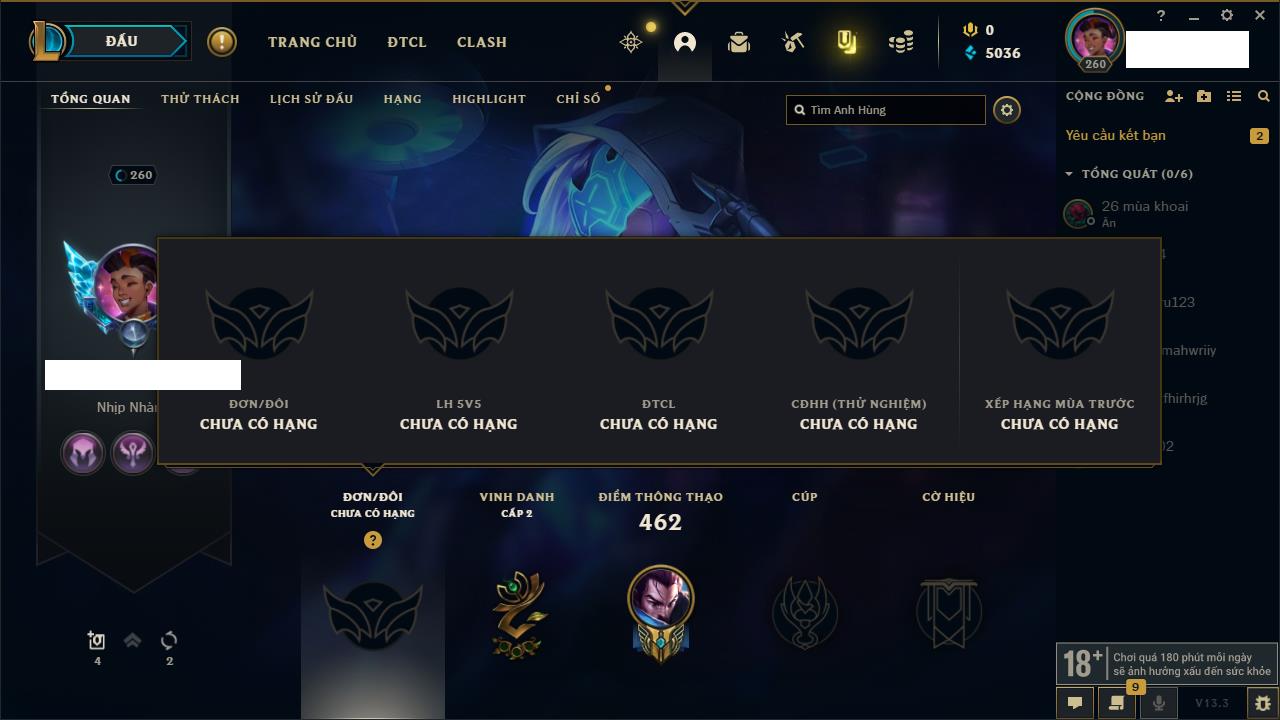This screenshot has width=1280, height=720.
Task: Open the Add Friend icon
Action: click(1174, 96)
